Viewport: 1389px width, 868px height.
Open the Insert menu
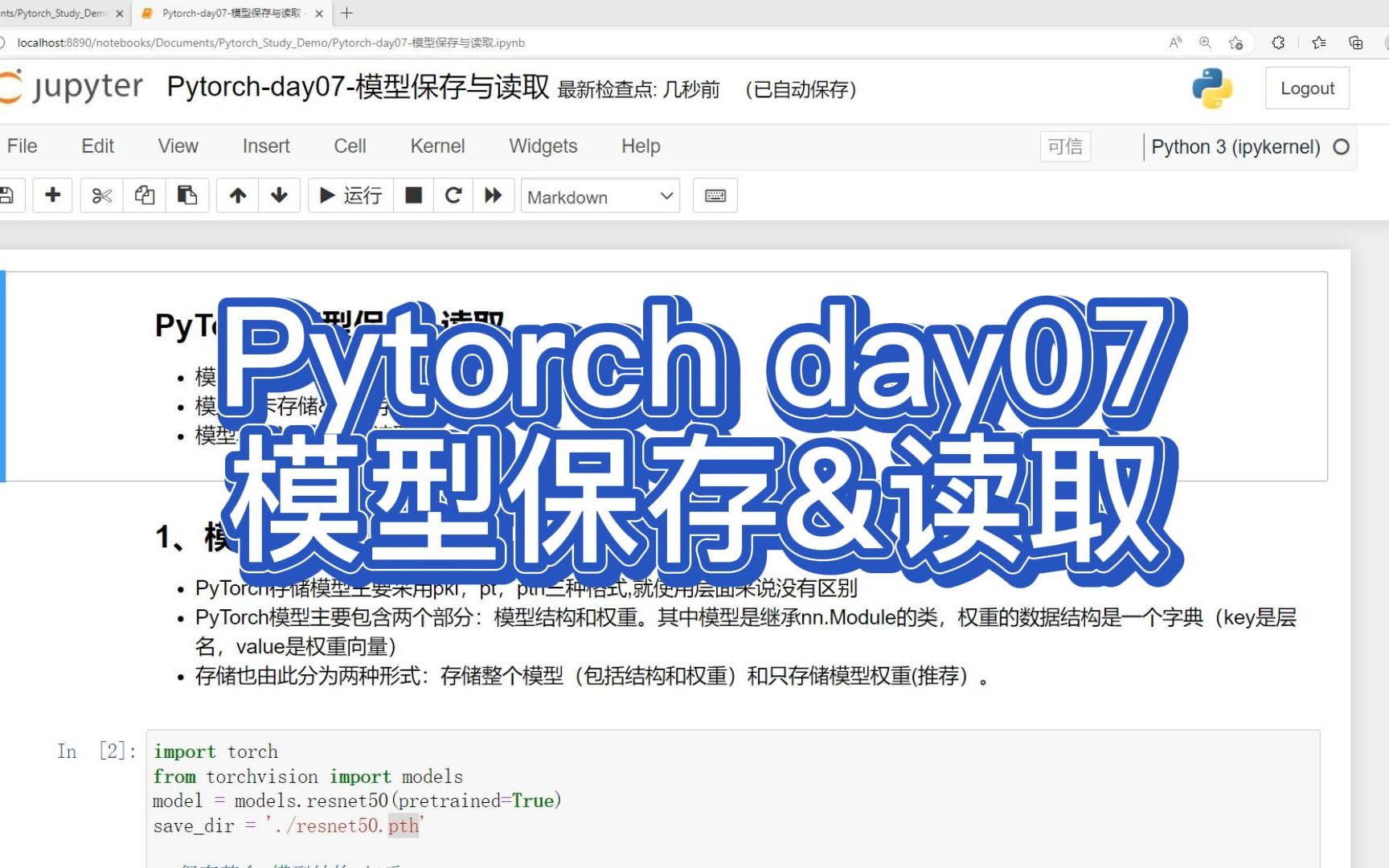(x=265, y=146)
